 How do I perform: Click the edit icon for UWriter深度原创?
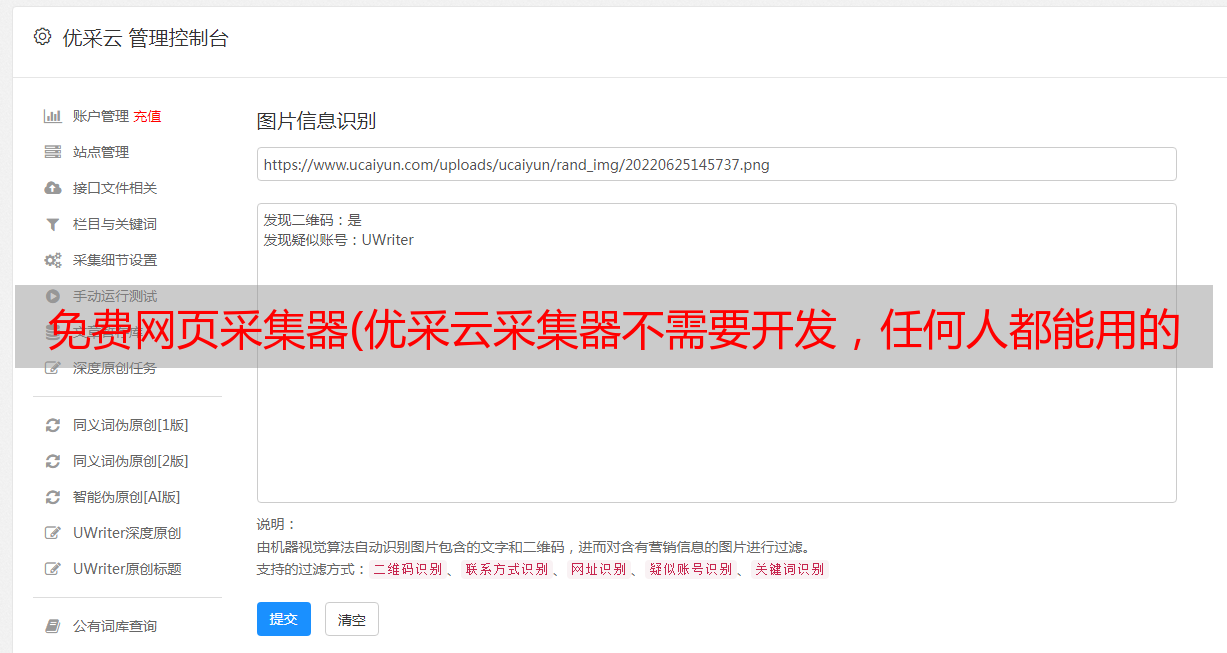click(x=53, y=533)
